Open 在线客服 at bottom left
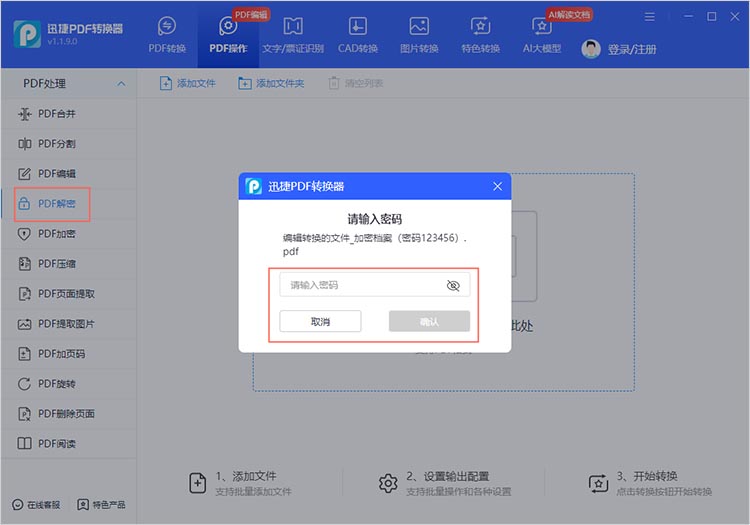750x525 pixels. (x=36, y=505)
